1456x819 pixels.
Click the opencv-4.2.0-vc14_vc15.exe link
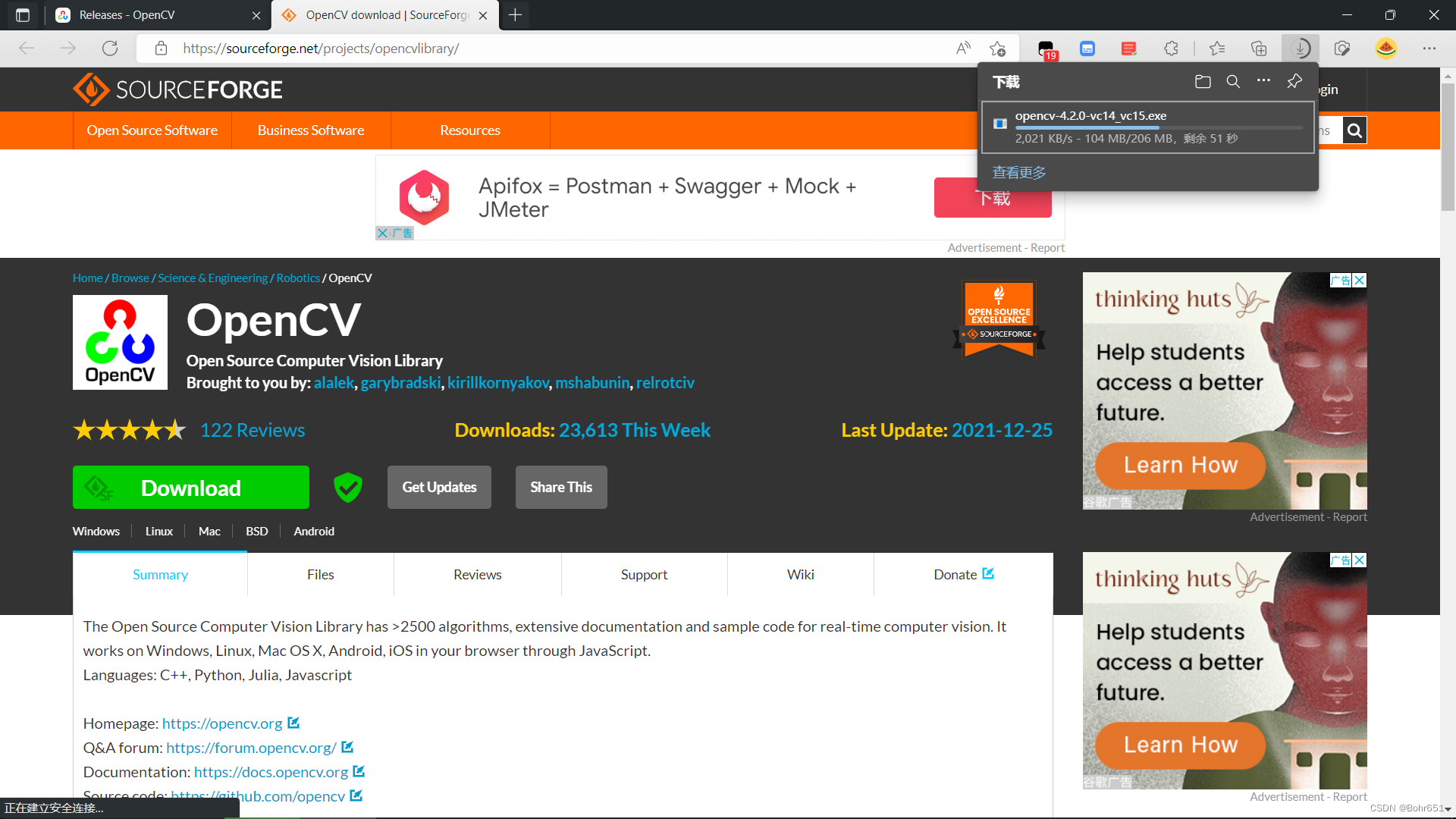[x=1093, y=115]
